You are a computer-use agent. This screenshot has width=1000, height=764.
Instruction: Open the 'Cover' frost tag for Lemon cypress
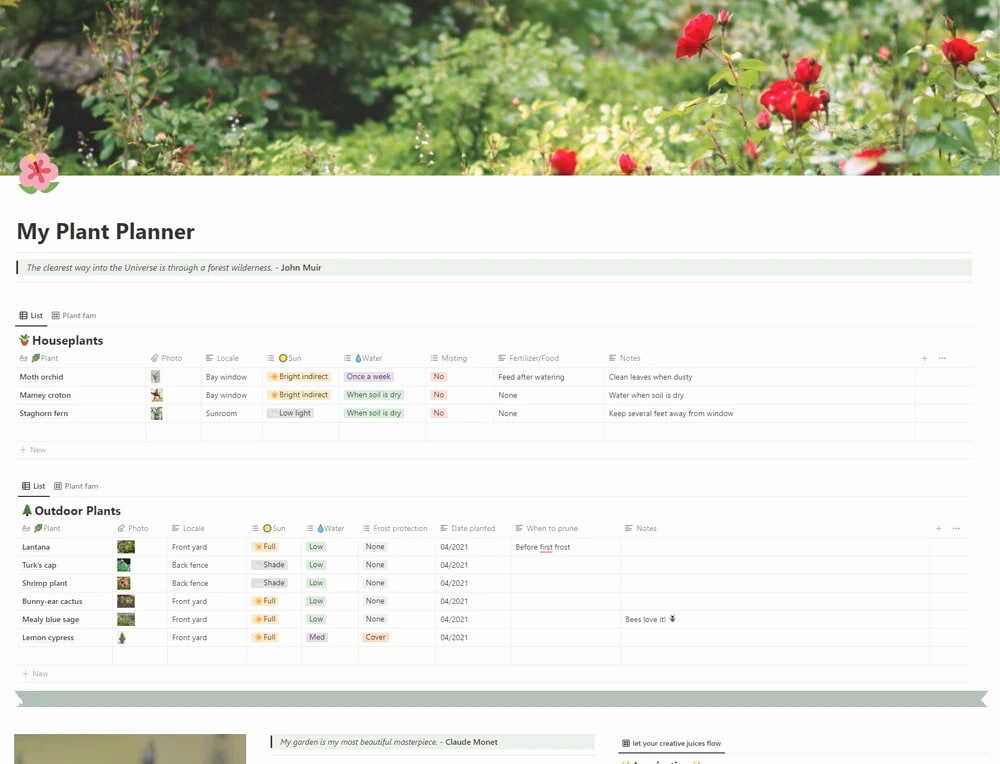pyautogui.click(x=375, y=637)
